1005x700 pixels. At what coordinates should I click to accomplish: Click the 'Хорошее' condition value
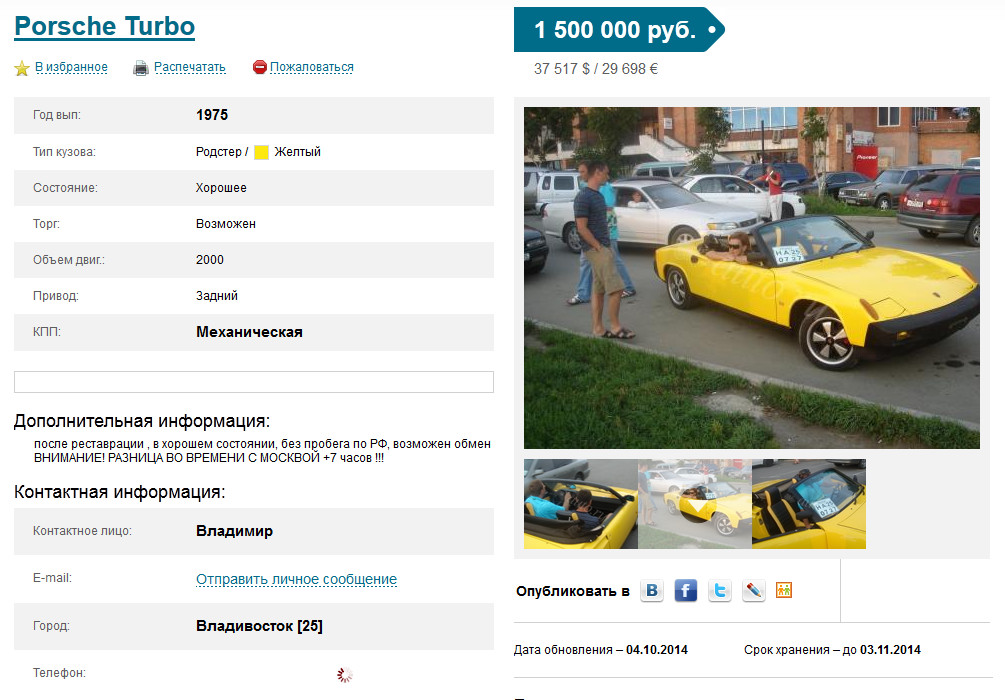221,188
